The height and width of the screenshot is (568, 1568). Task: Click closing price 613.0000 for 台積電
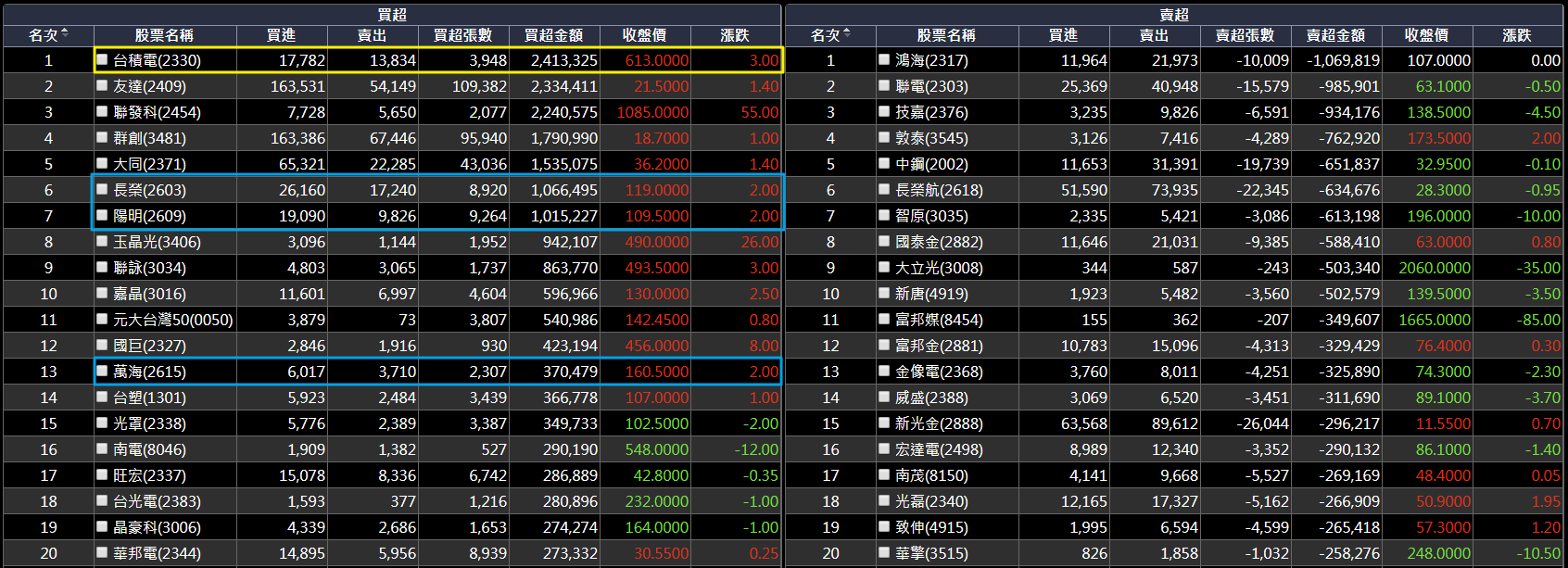[x=657, y=60]
